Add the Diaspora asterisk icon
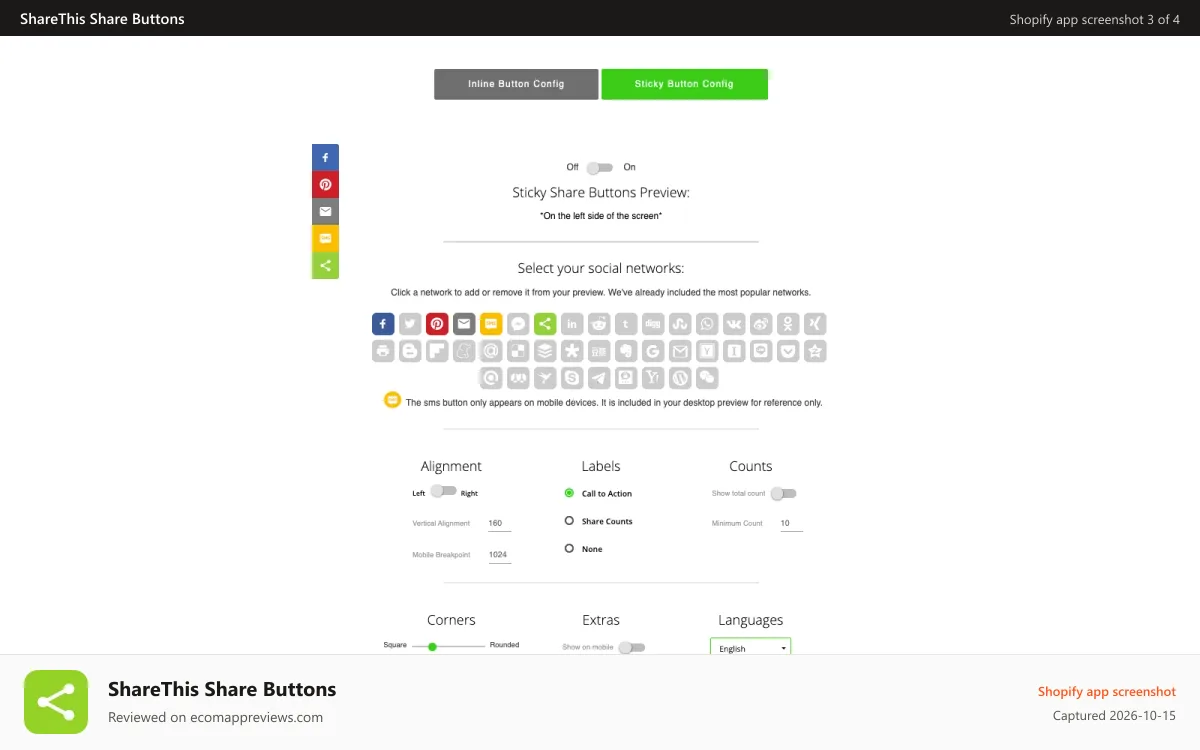1200x750 pixels. pyautogui.click(x=572, y=351)
